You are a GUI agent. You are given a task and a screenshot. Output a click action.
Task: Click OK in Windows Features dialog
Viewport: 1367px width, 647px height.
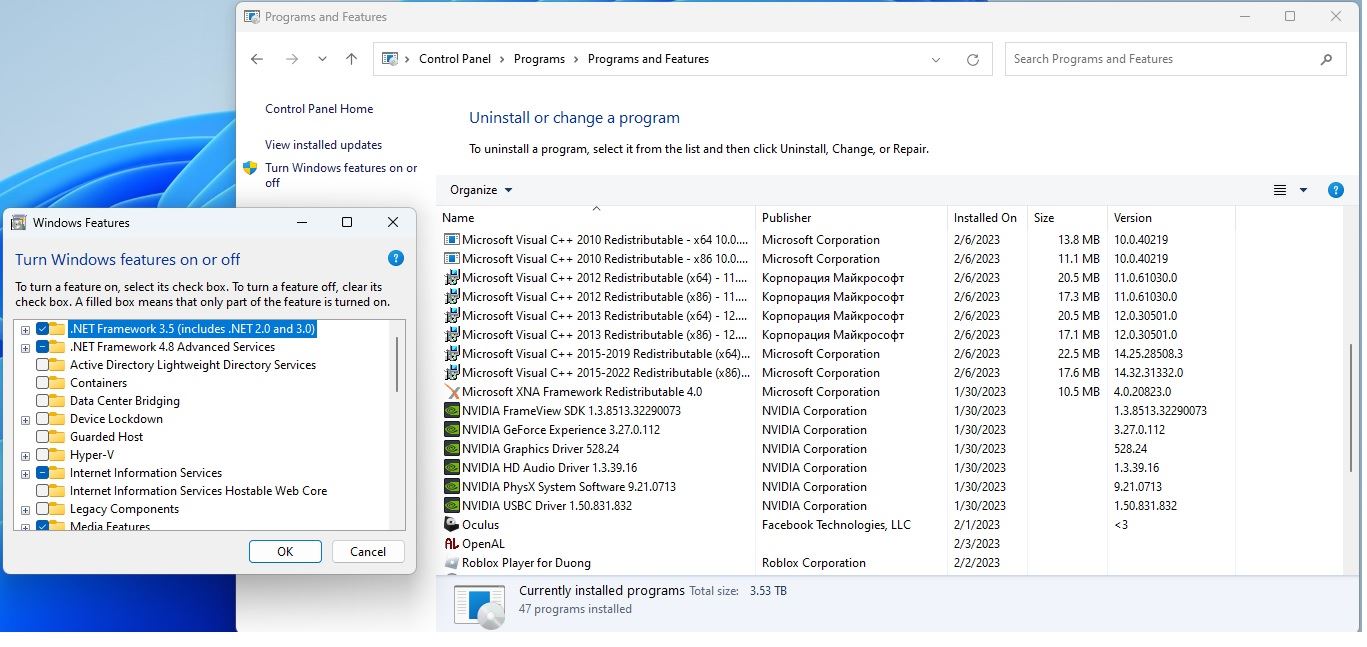285,552
